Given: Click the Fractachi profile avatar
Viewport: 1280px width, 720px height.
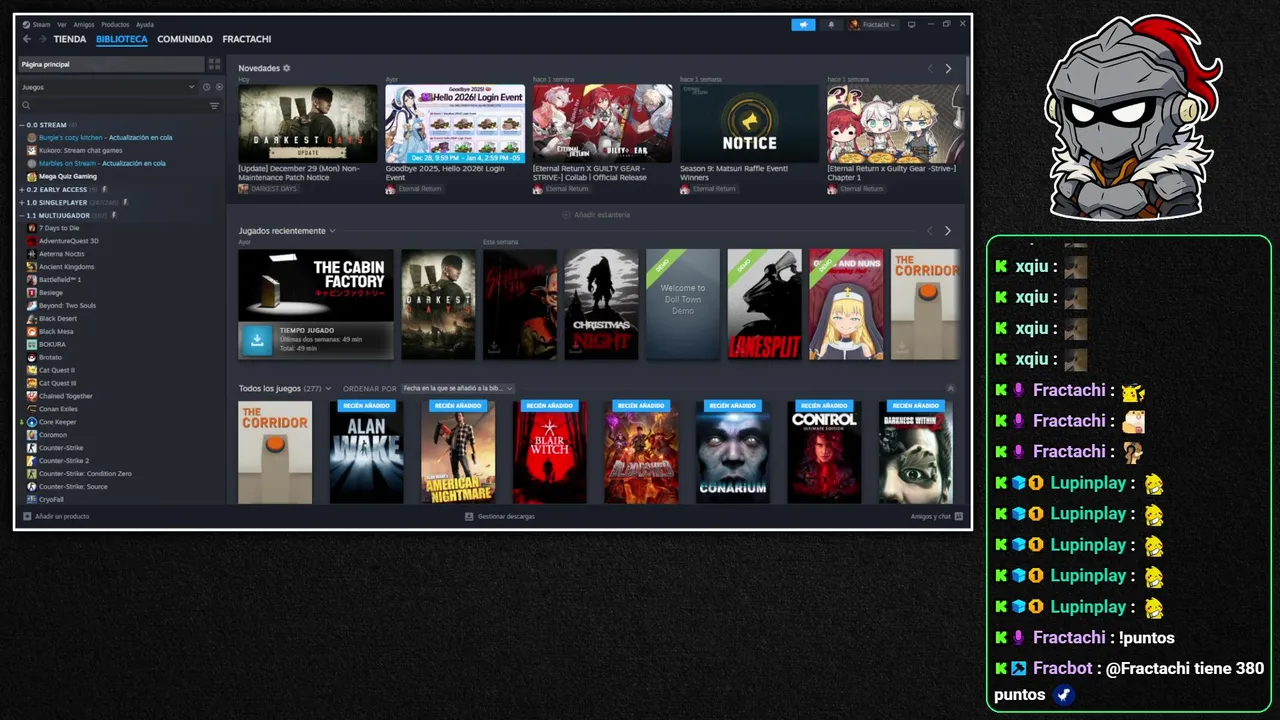Looking at the screenshot, I should (x=855, y=24).
